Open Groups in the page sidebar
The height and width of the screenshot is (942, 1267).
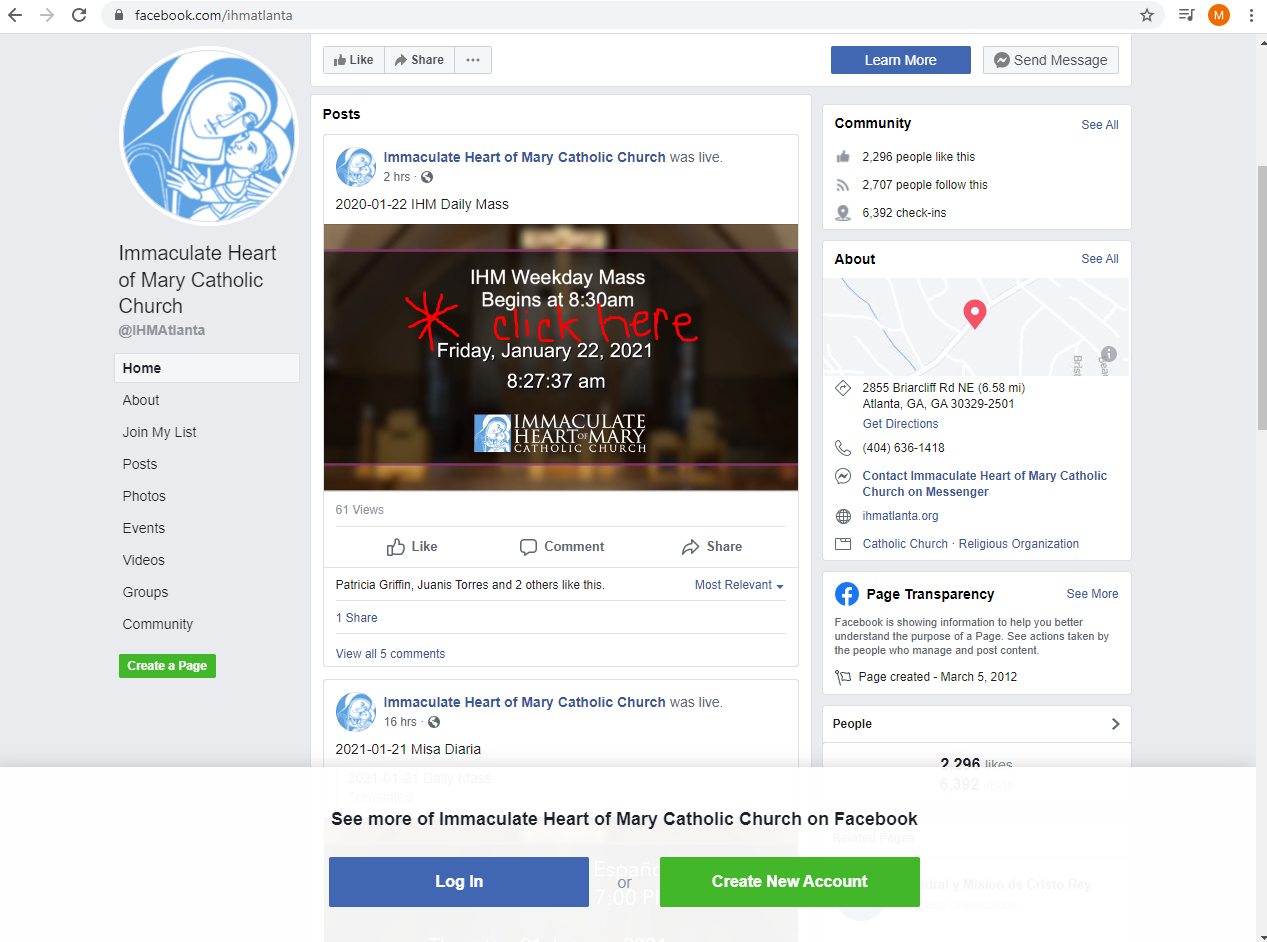pos(146,592)
